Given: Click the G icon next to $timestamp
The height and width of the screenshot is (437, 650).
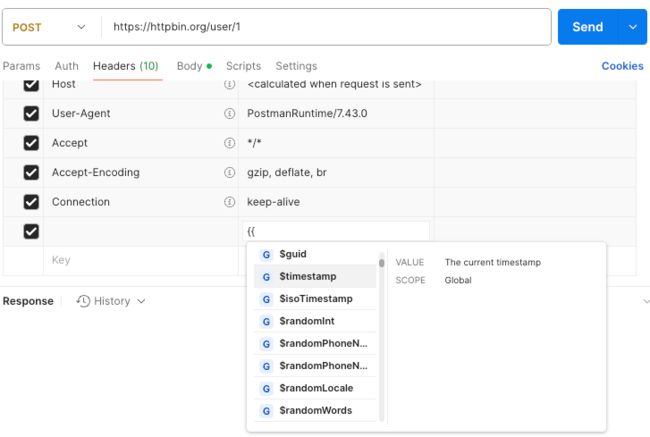Looking at the screenshot, I should click(266, 277).
